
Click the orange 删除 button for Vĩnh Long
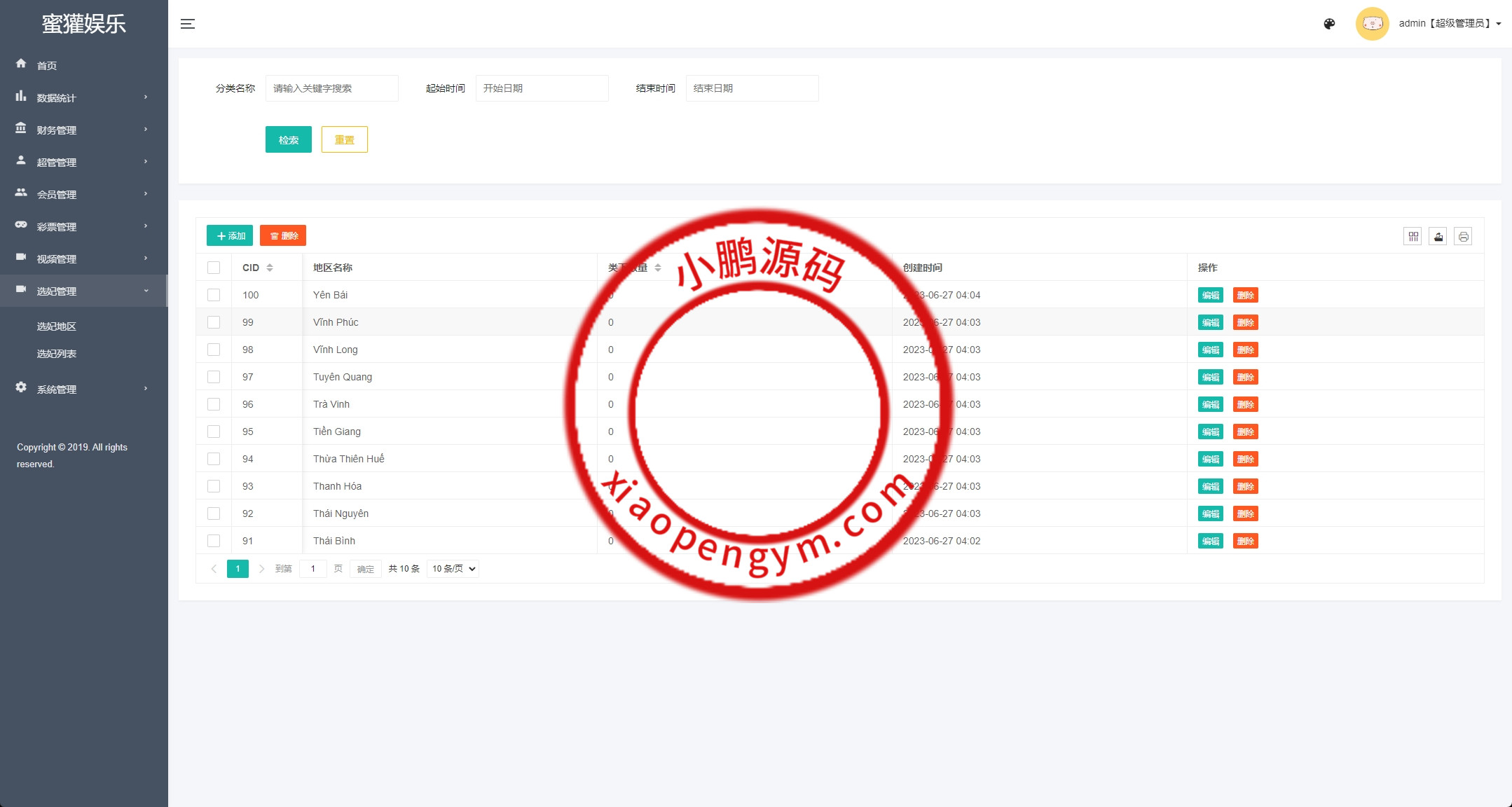(x=1245, y=350)
